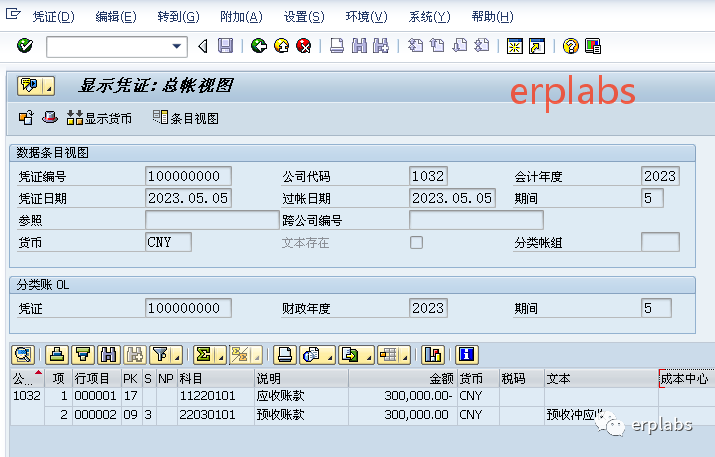Open the 凭证(D) menu
715x457 pixels.
(53, 17)
